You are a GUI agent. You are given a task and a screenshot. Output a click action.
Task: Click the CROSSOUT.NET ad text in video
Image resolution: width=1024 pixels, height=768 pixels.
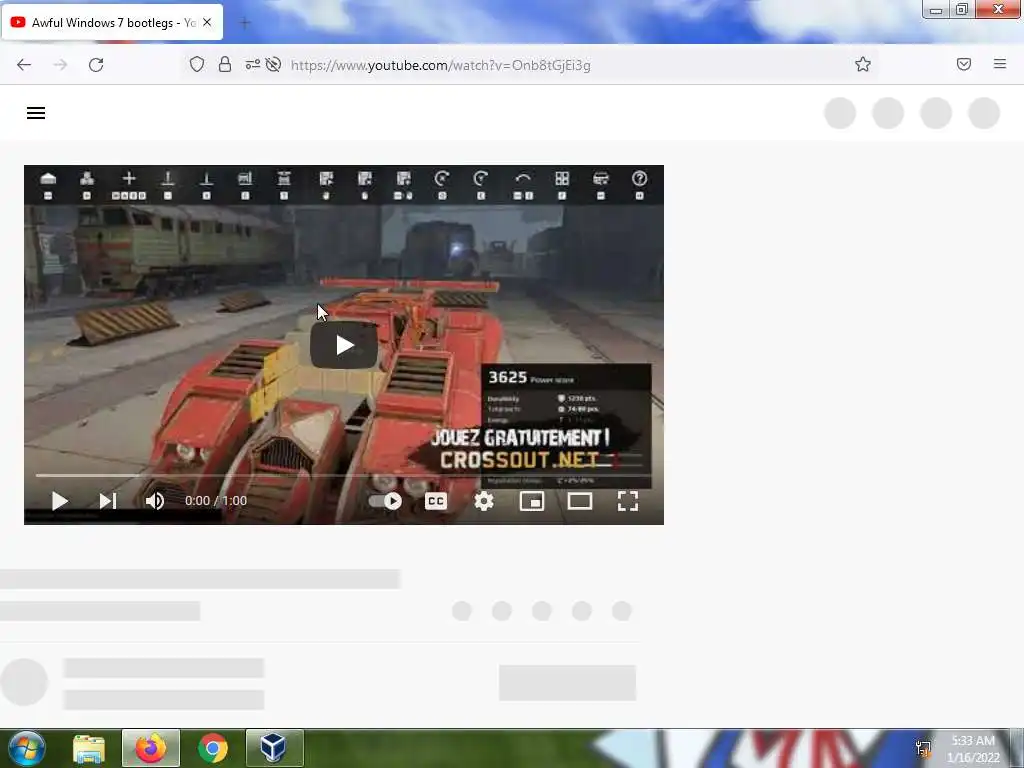click(520, 460)
